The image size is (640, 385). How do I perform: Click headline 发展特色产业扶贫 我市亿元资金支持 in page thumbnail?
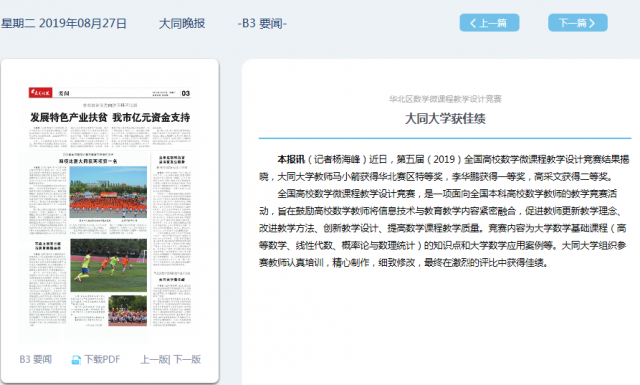110,117
